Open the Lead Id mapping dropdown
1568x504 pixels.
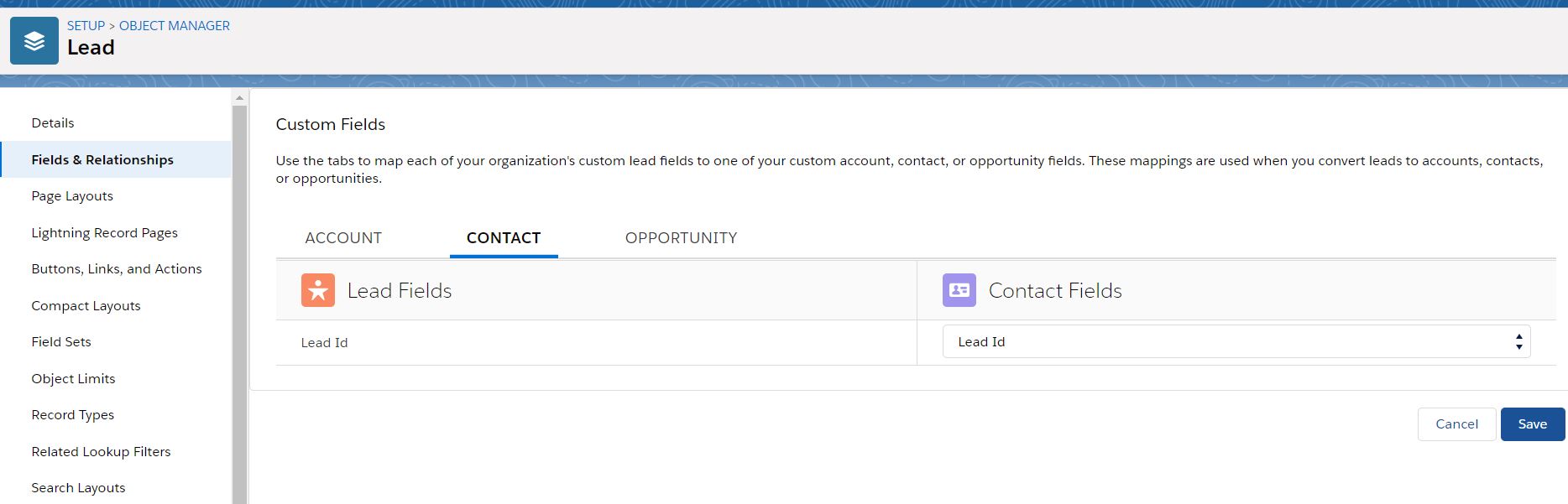[x=1236, y=342]
